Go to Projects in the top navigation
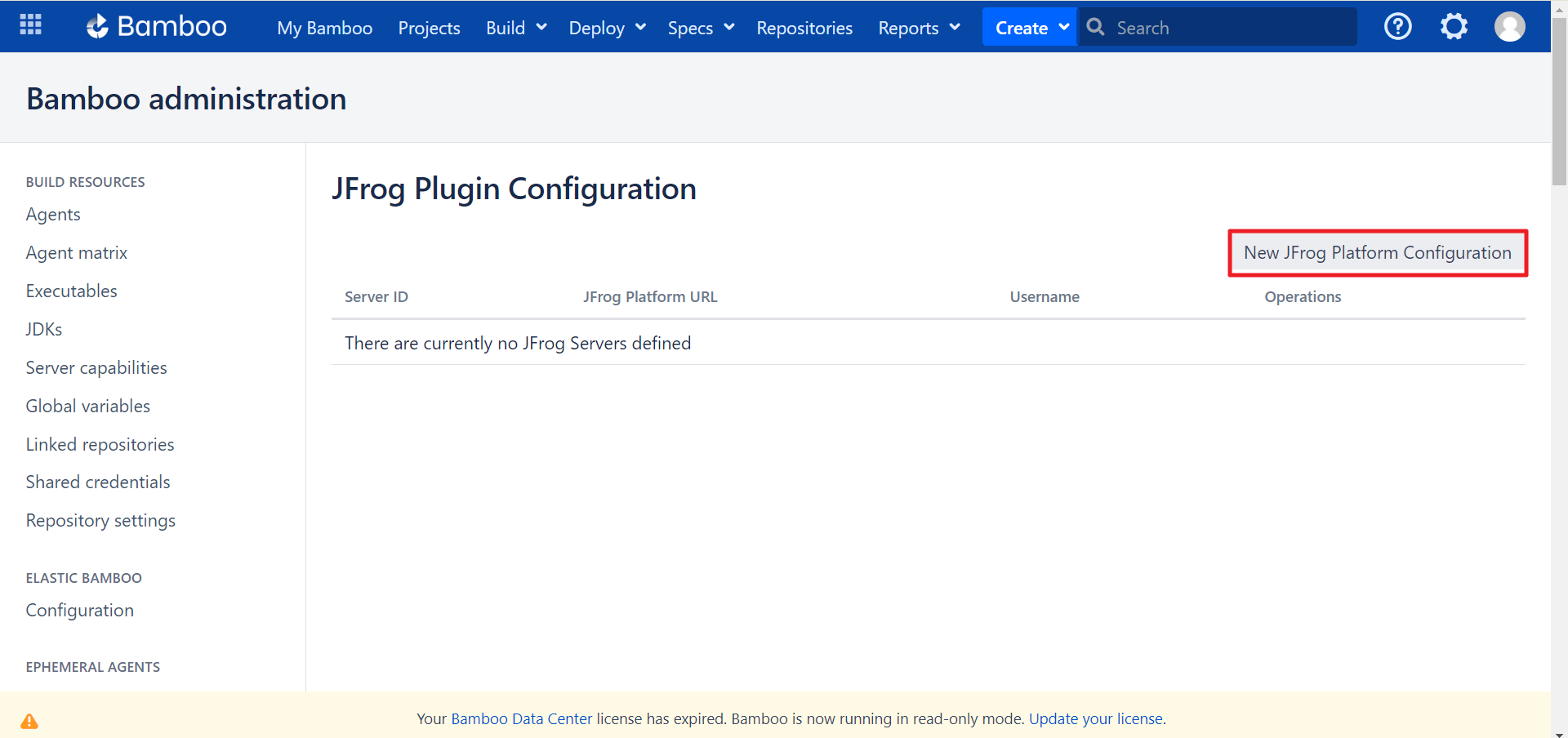 (x=429, y=28)
